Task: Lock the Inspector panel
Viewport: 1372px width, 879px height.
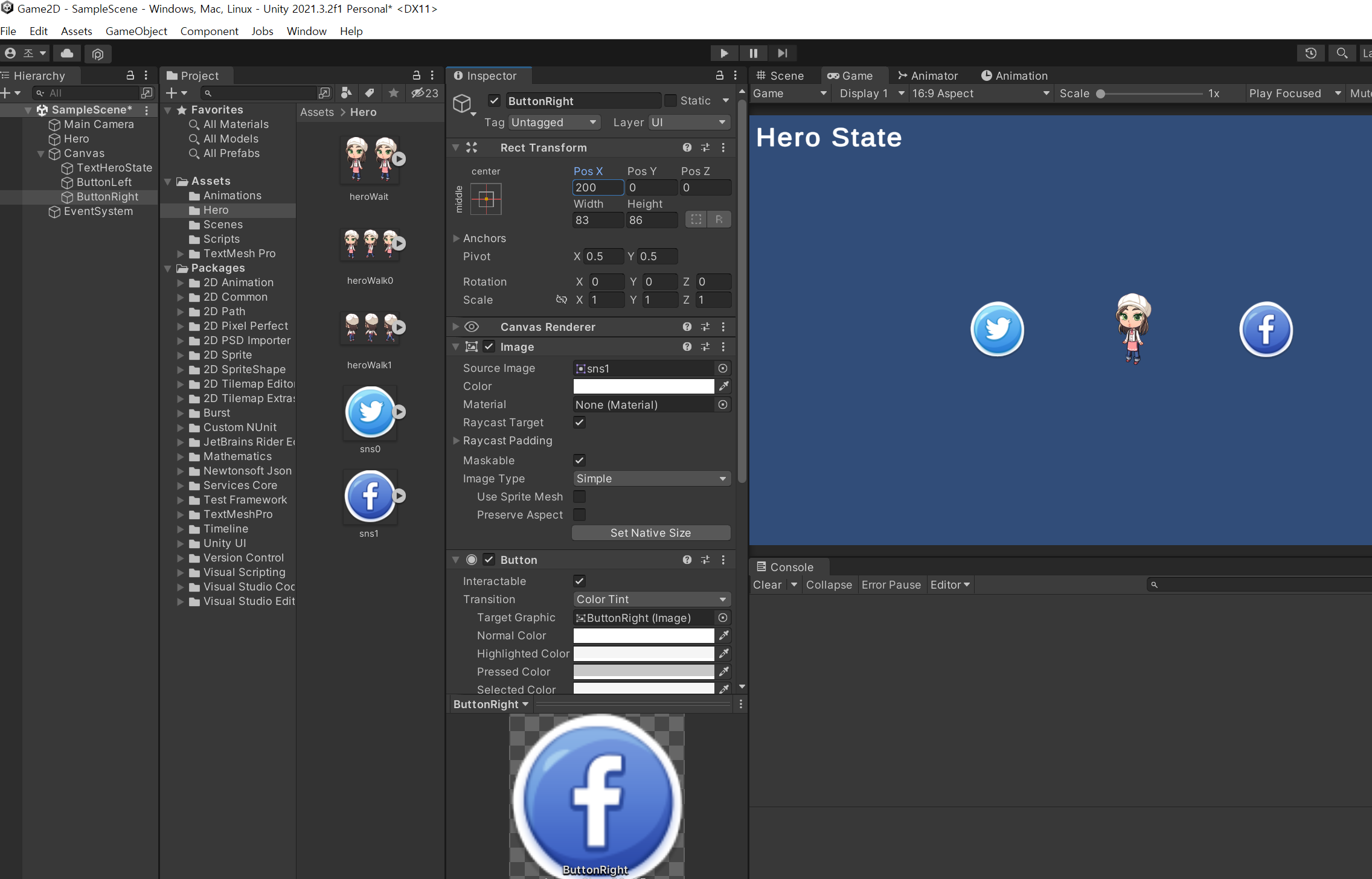Action: point(720,75)
